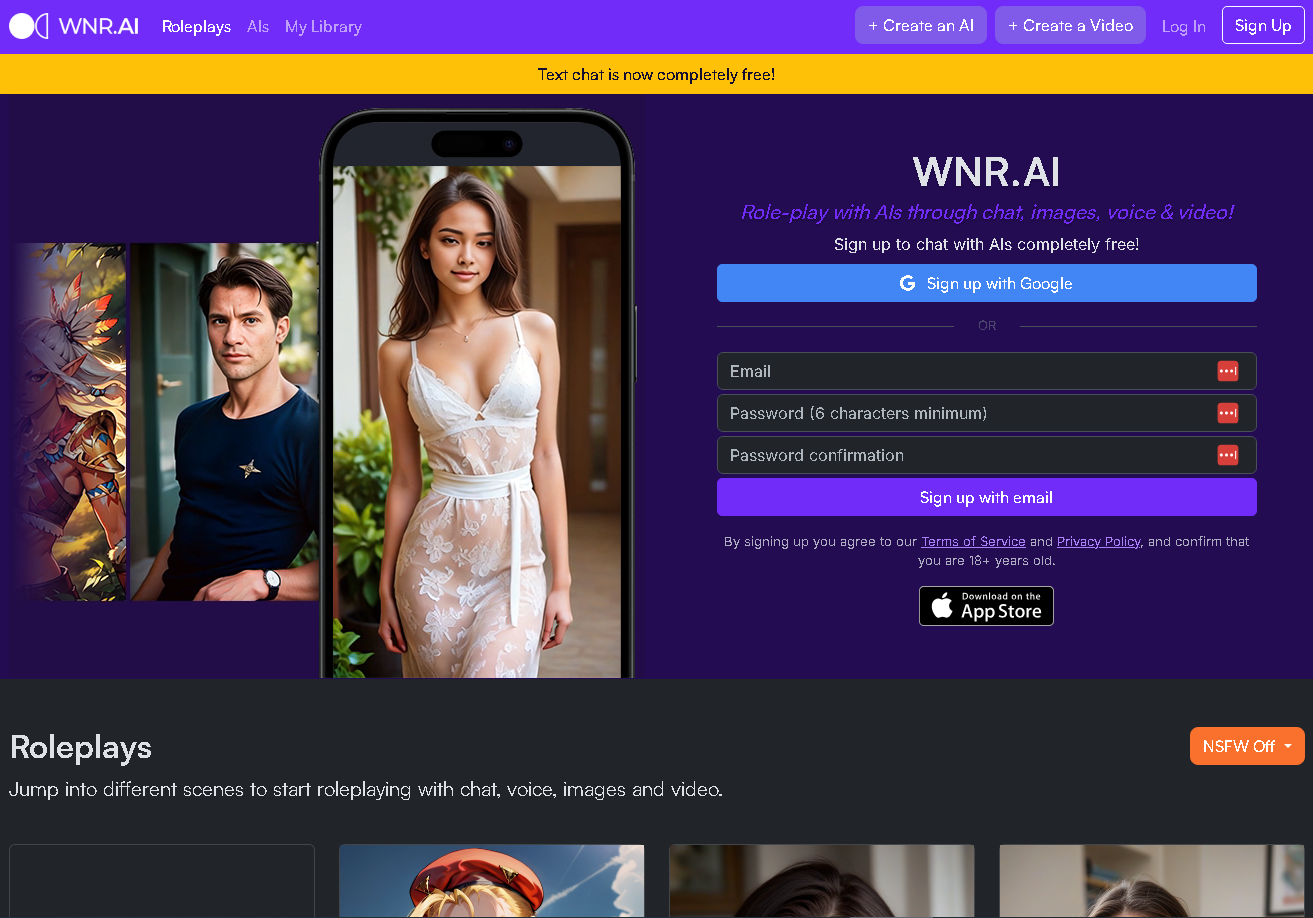Open the NSFW Off dropdown
This screenshot has width=1313, height=918.
tap(1246, 745)
